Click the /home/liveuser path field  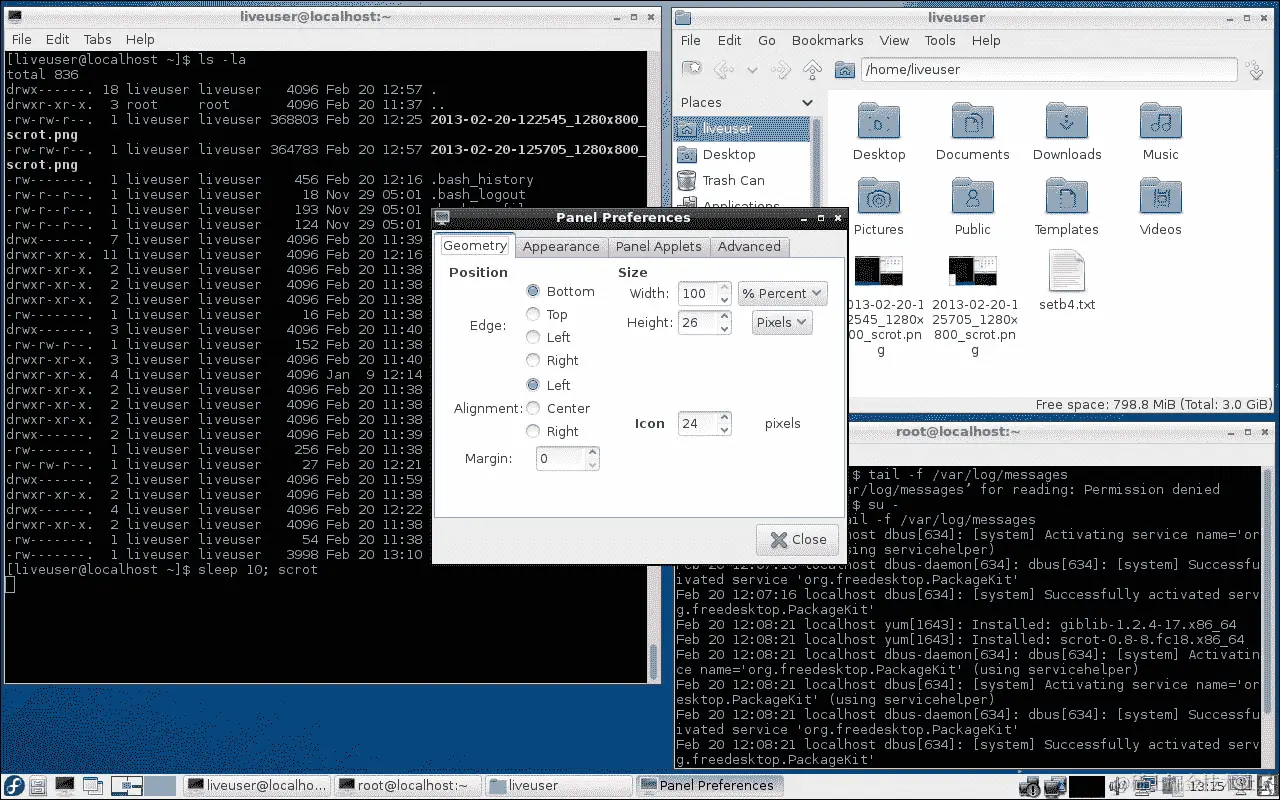(x=1048, y=70)
